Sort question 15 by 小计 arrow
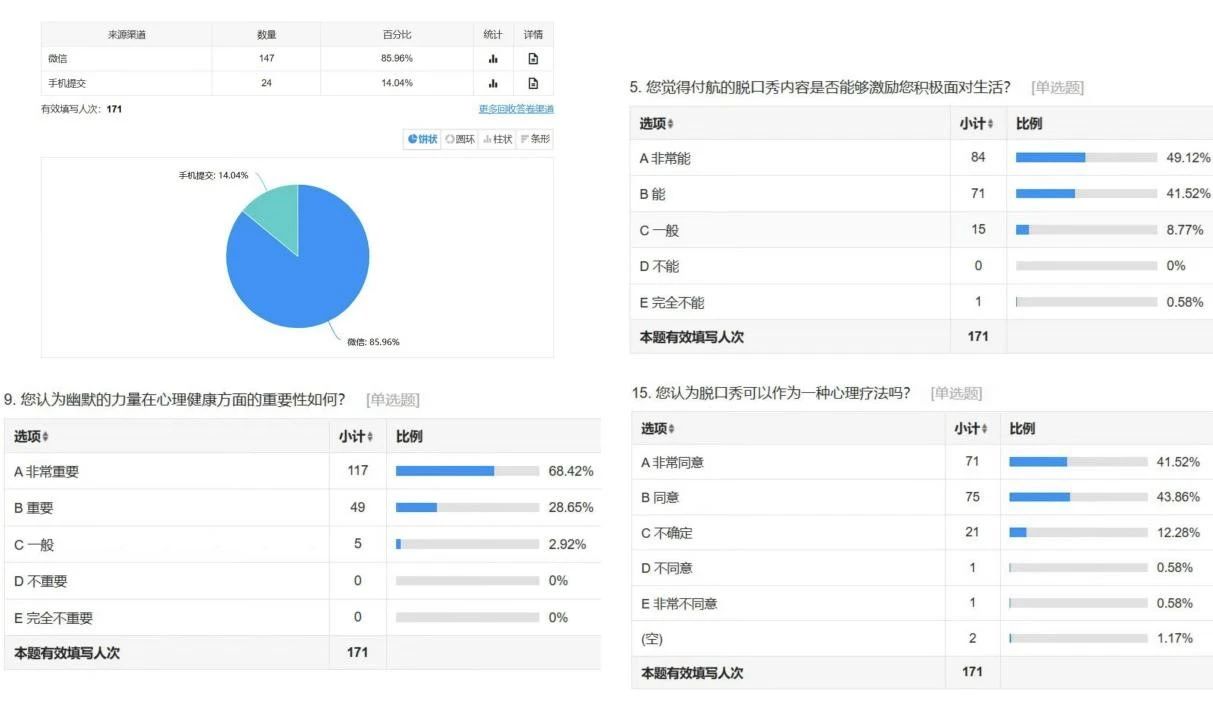 [x=986, y=429]
